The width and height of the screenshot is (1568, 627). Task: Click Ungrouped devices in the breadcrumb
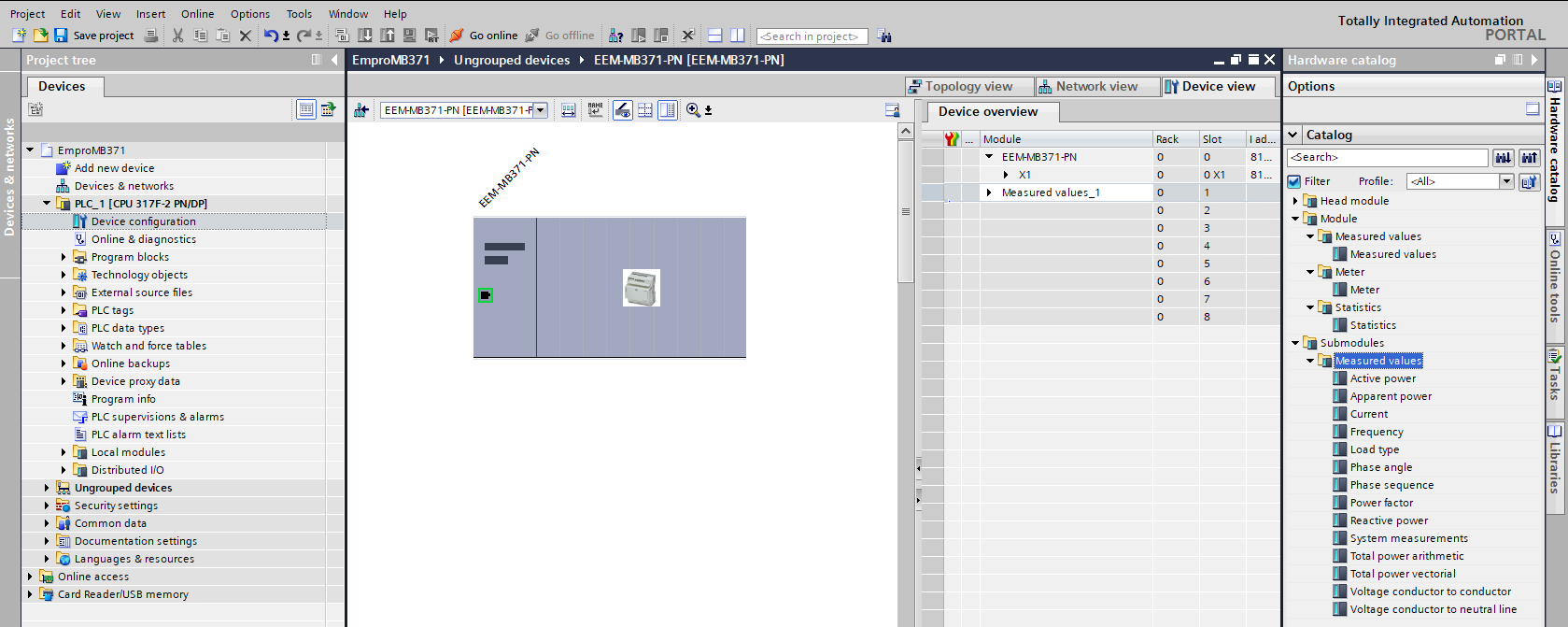pos(512,60)
